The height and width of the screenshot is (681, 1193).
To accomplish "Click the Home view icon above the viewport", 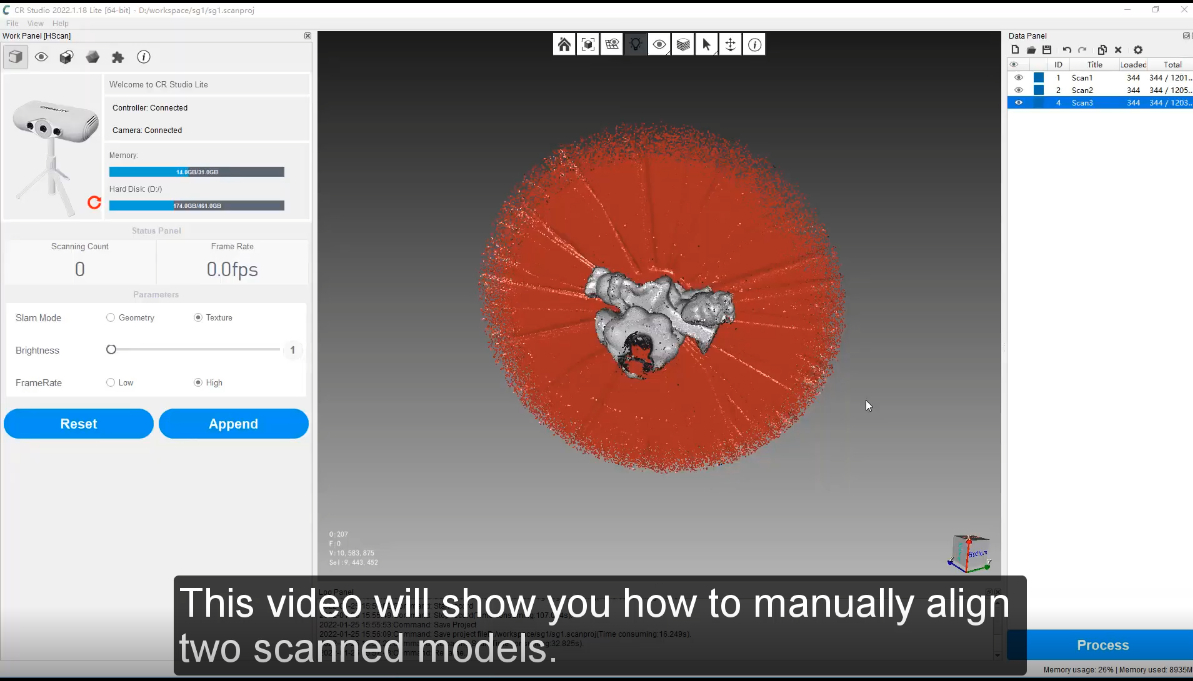I will (x=564, y=44).
